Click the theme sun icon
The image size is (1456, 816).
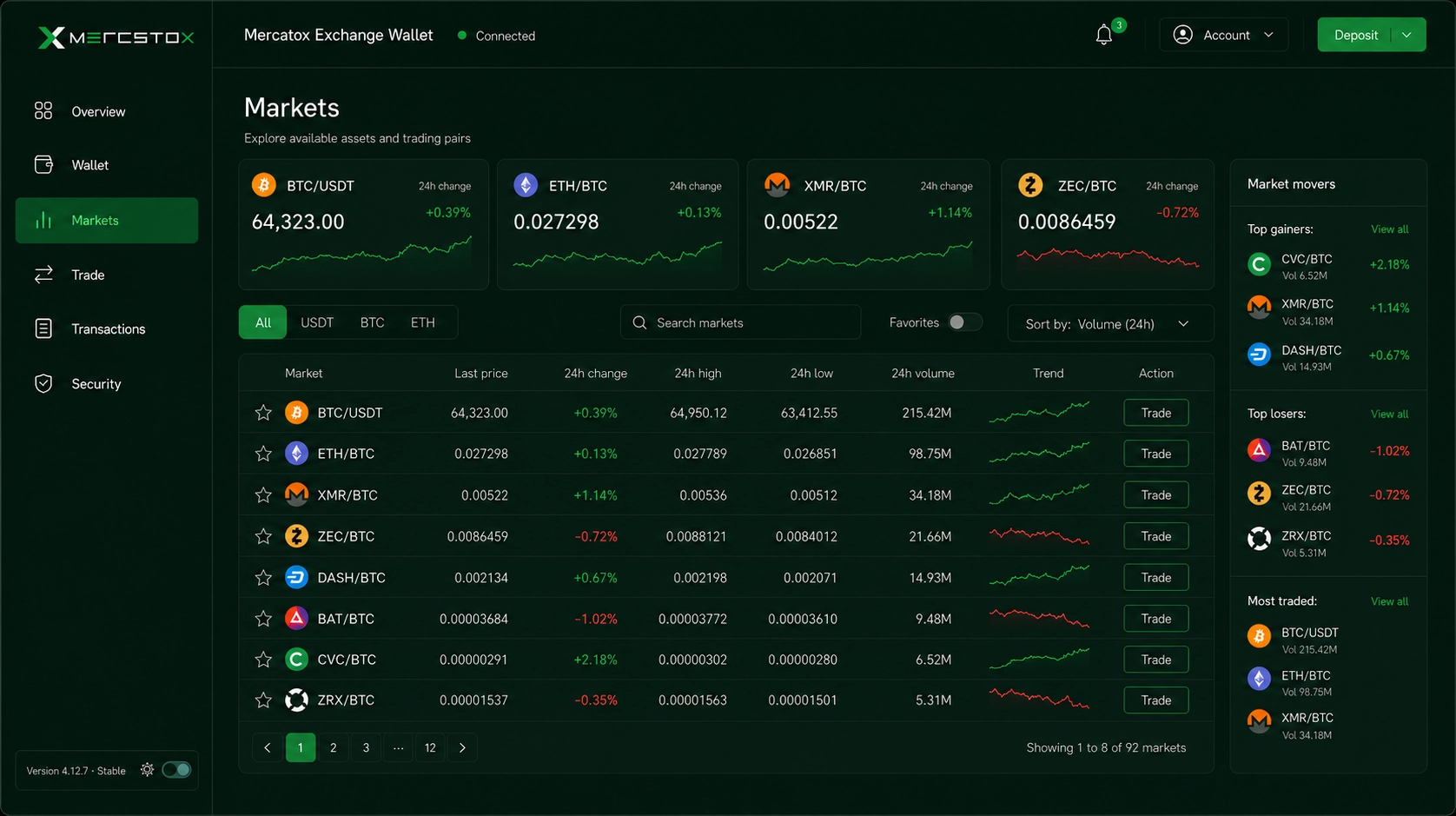click(147, 770)
